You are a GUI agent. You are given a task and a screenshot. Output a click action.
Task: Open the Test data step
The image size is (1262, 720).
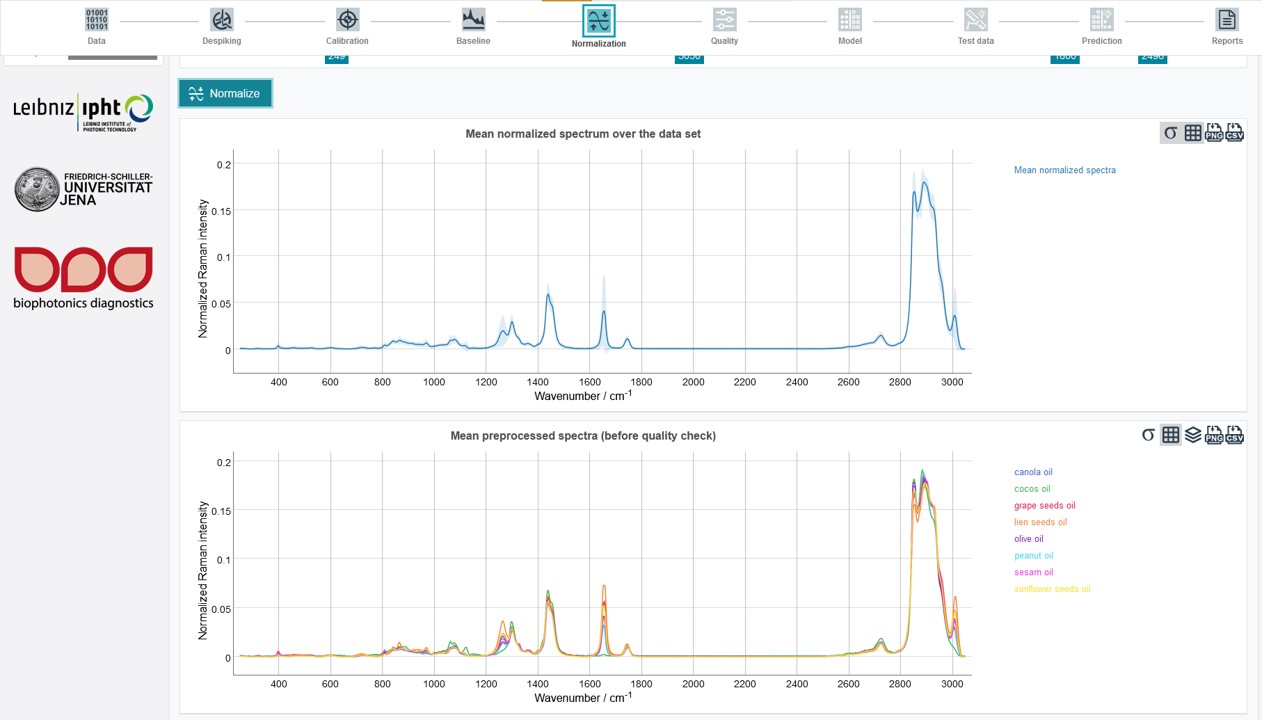click(976, 26)
